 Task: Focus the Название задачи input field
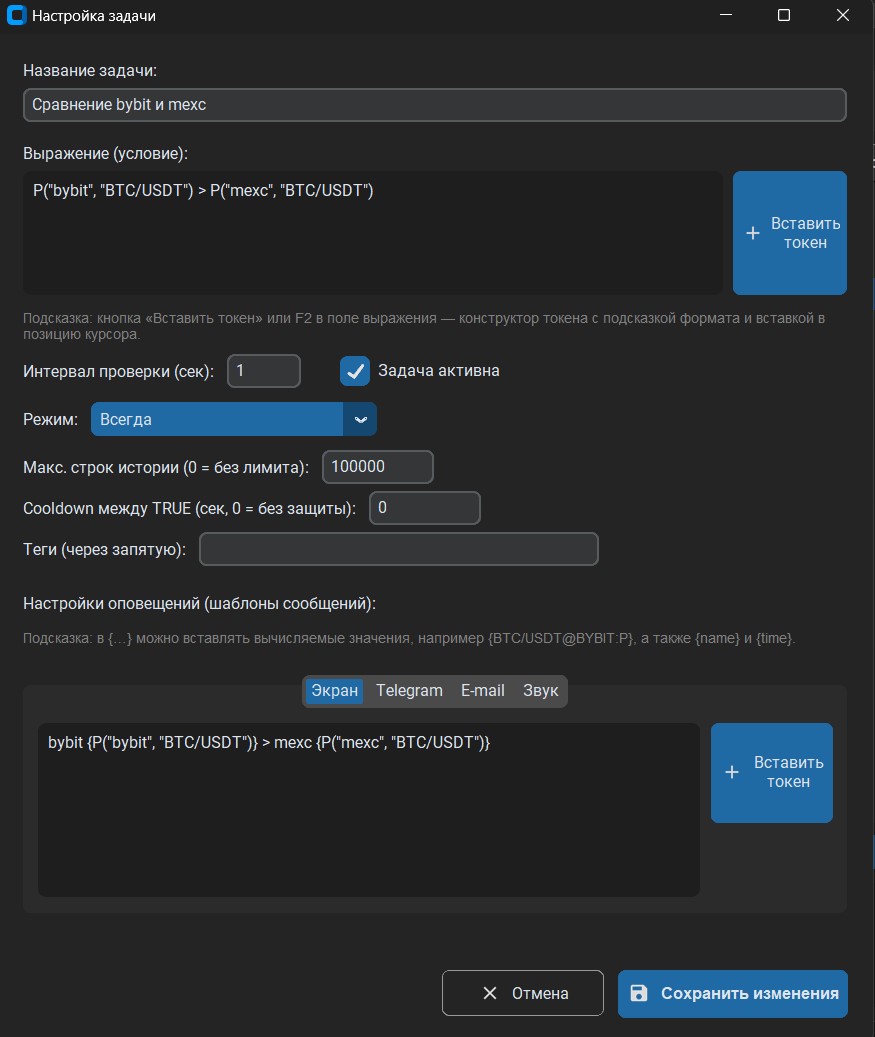435,105
